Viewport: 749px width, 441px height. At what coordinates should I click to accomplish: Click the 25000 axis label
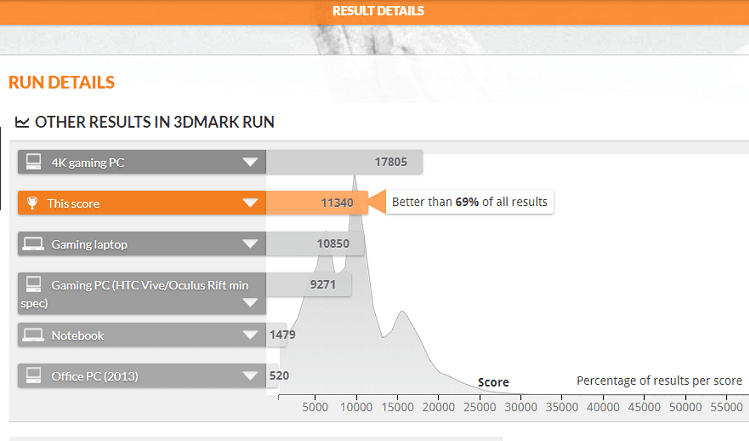pos(480,407)
